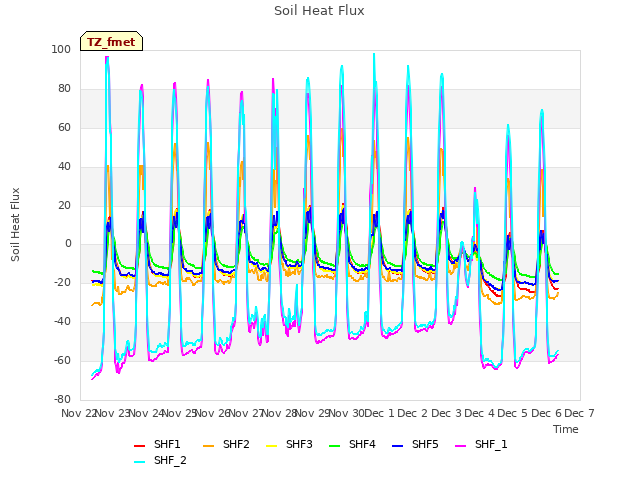Image resolution: width=640 pixels, height=480 pixels.
Task: Click the Time axis label
Action: click(566, 429)
